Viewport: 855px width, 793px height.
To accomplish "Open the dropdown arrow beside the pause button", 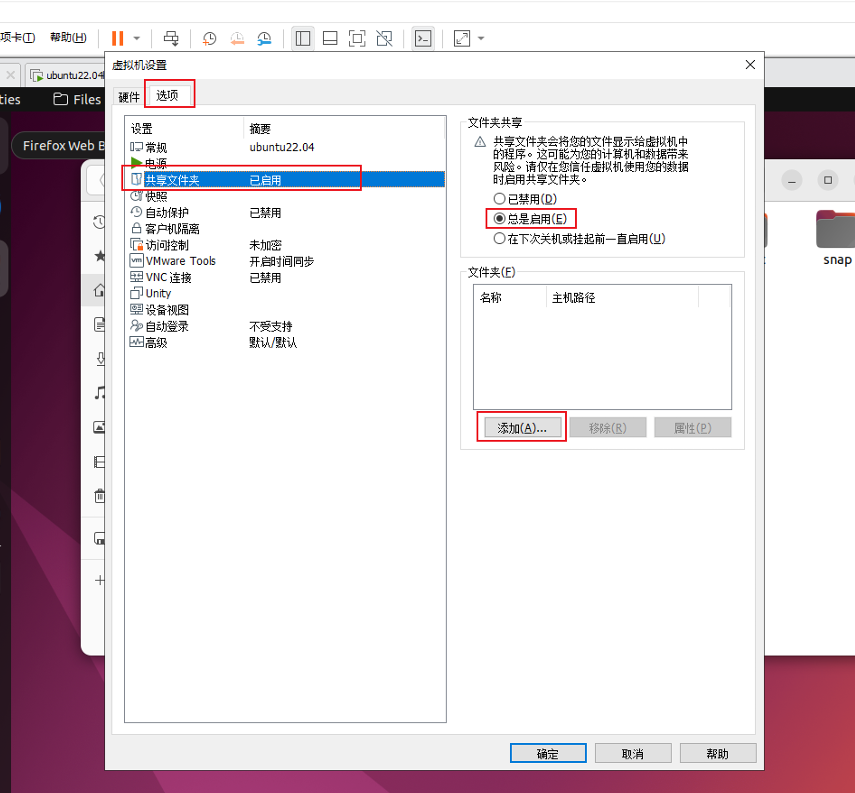I will pyautogui.click(x=137, y=38).
